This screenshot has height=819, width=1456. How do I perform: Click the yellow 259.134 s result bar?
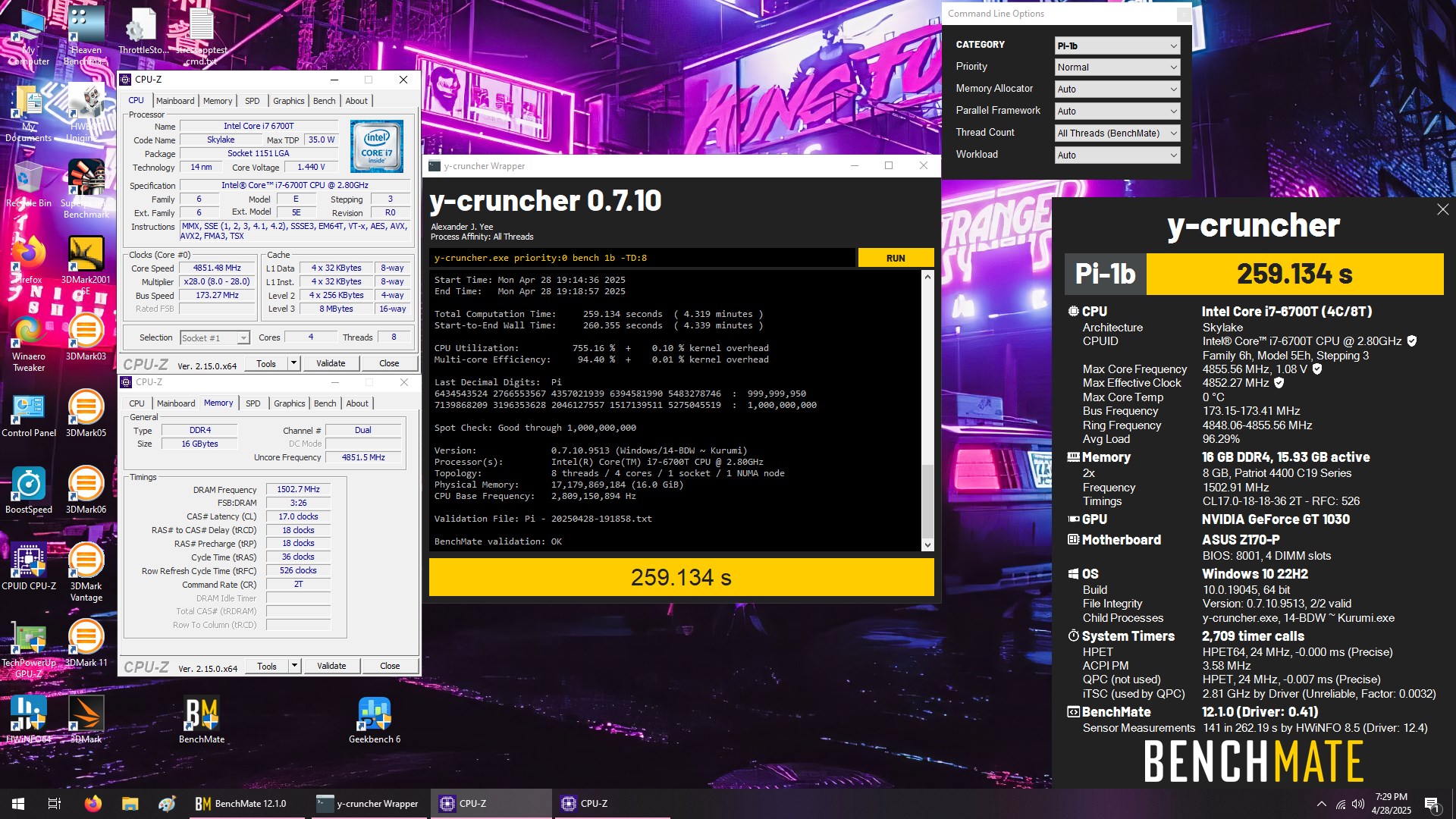click(x=681, y=578)
